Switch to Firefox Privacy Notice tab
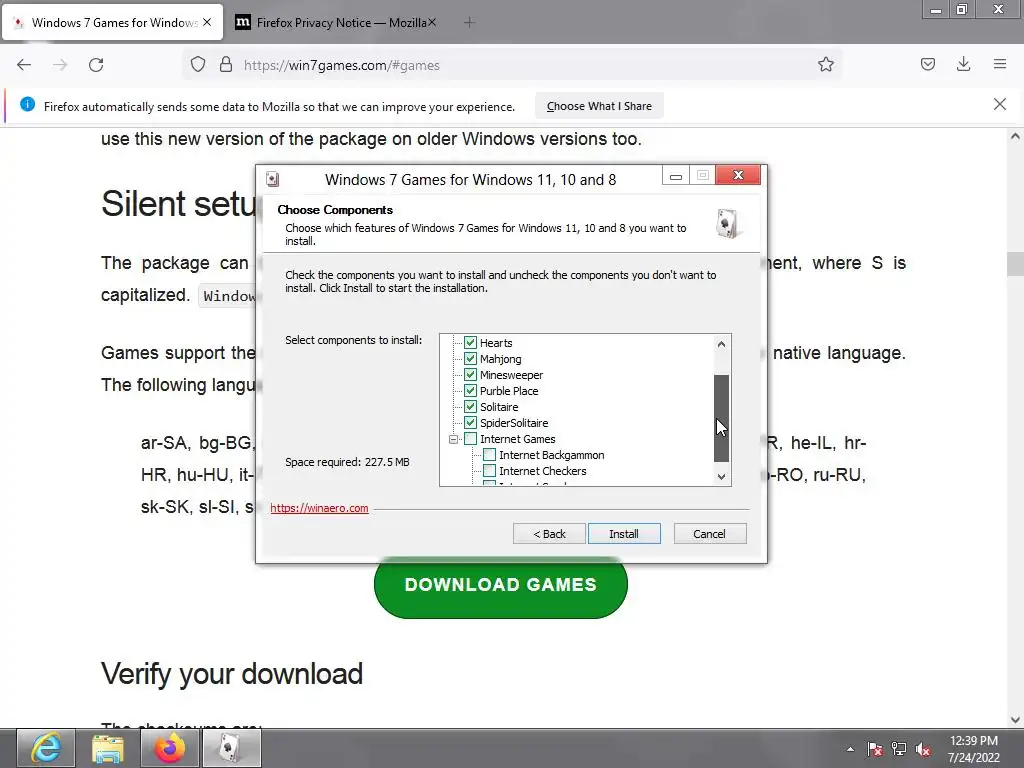 point(336,22)
